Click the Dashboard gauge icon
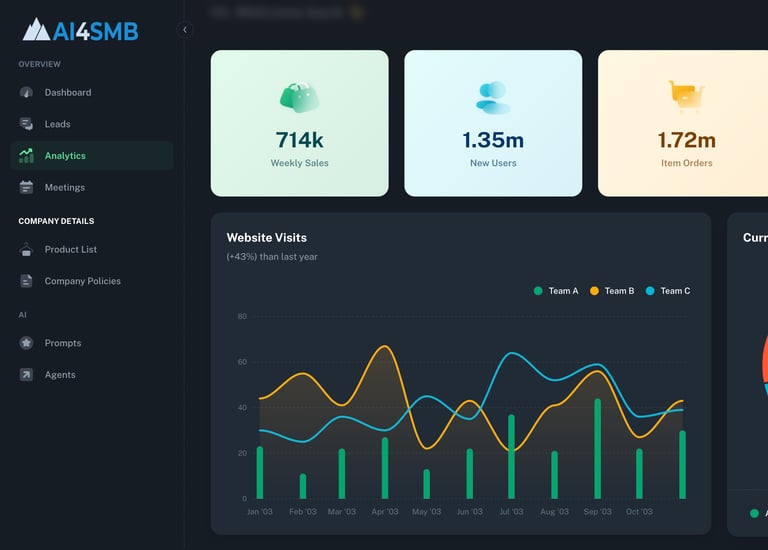Image resolution: width=768 pixels, height=550 pixels. 26,92
